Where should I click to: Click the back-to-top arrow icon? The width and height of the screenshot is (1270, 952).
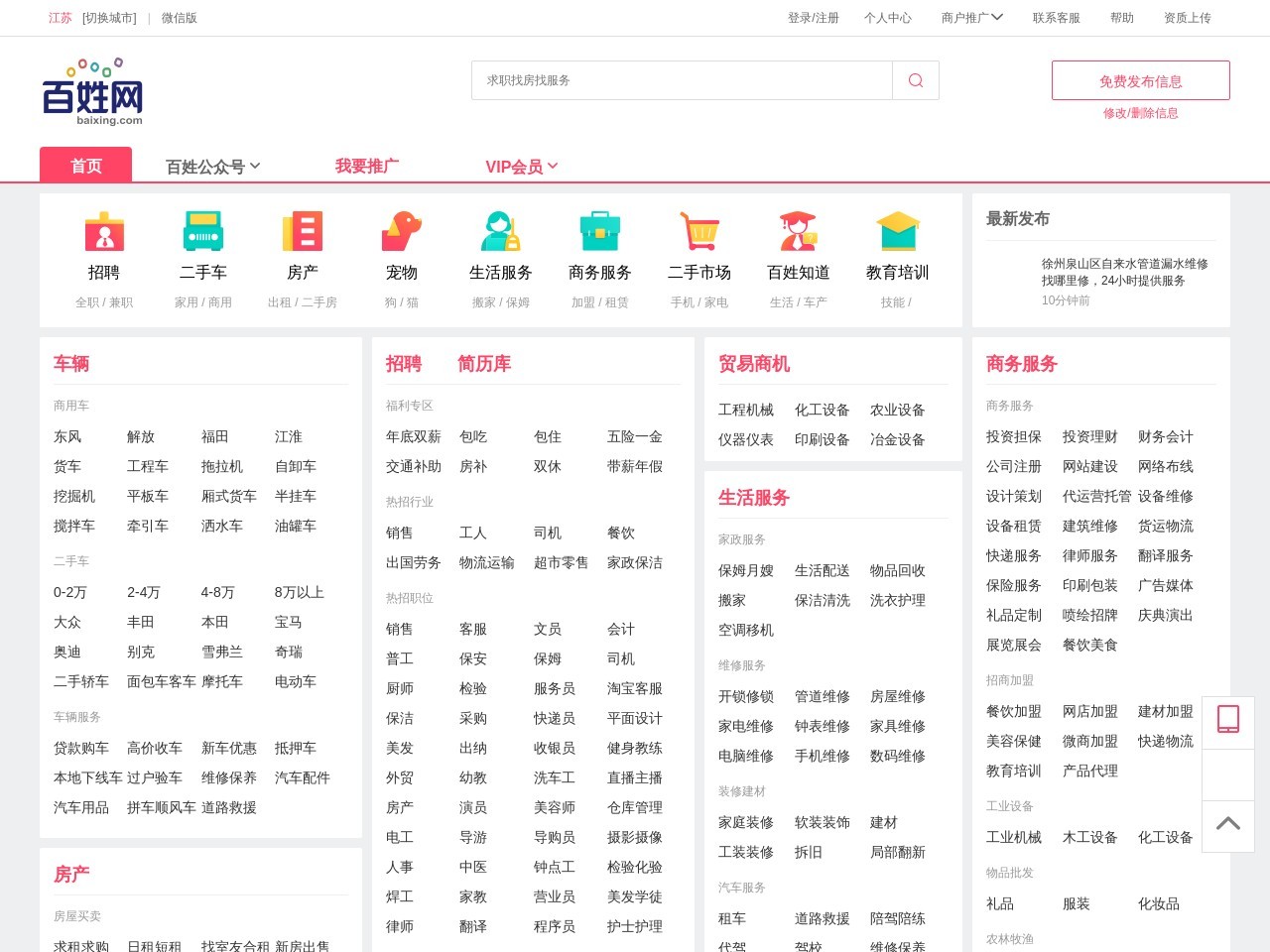pyautogui.click(x=1228, y=823)
